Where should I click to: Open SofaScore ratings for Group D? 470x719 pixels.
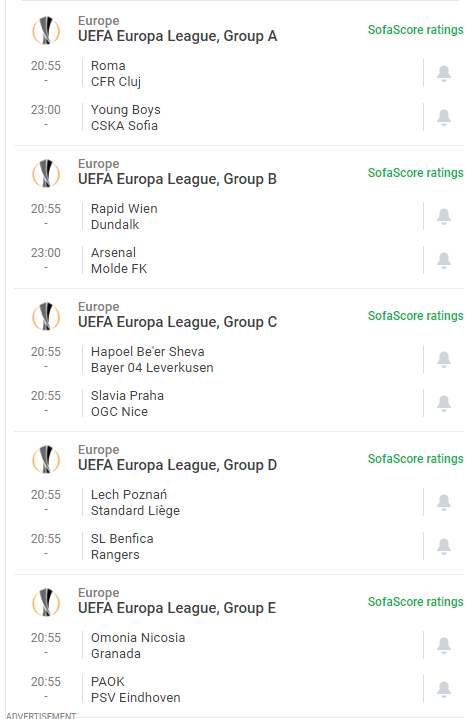[x=415, y=459]
